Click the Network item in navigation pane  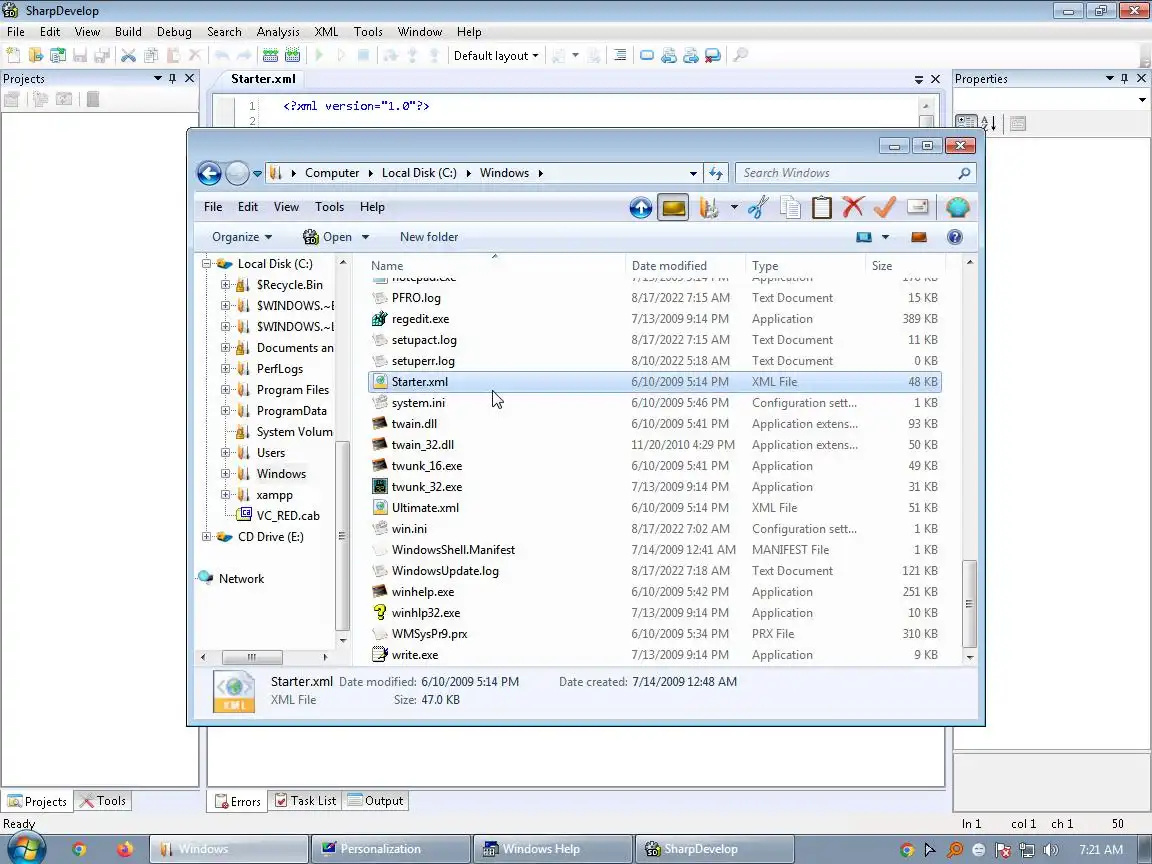241,578
